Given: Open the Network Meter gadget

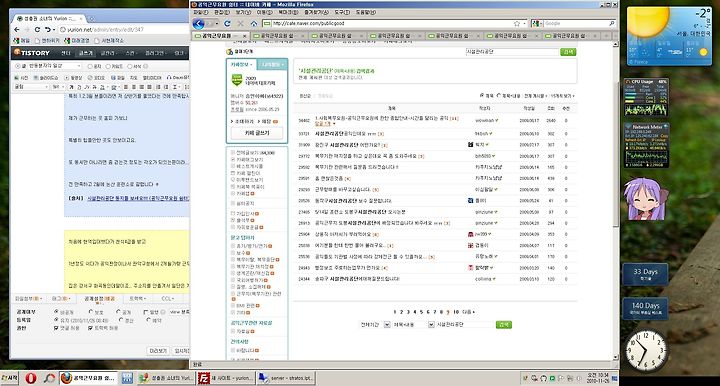Looking at the screenshot, I should coord(646,145).
